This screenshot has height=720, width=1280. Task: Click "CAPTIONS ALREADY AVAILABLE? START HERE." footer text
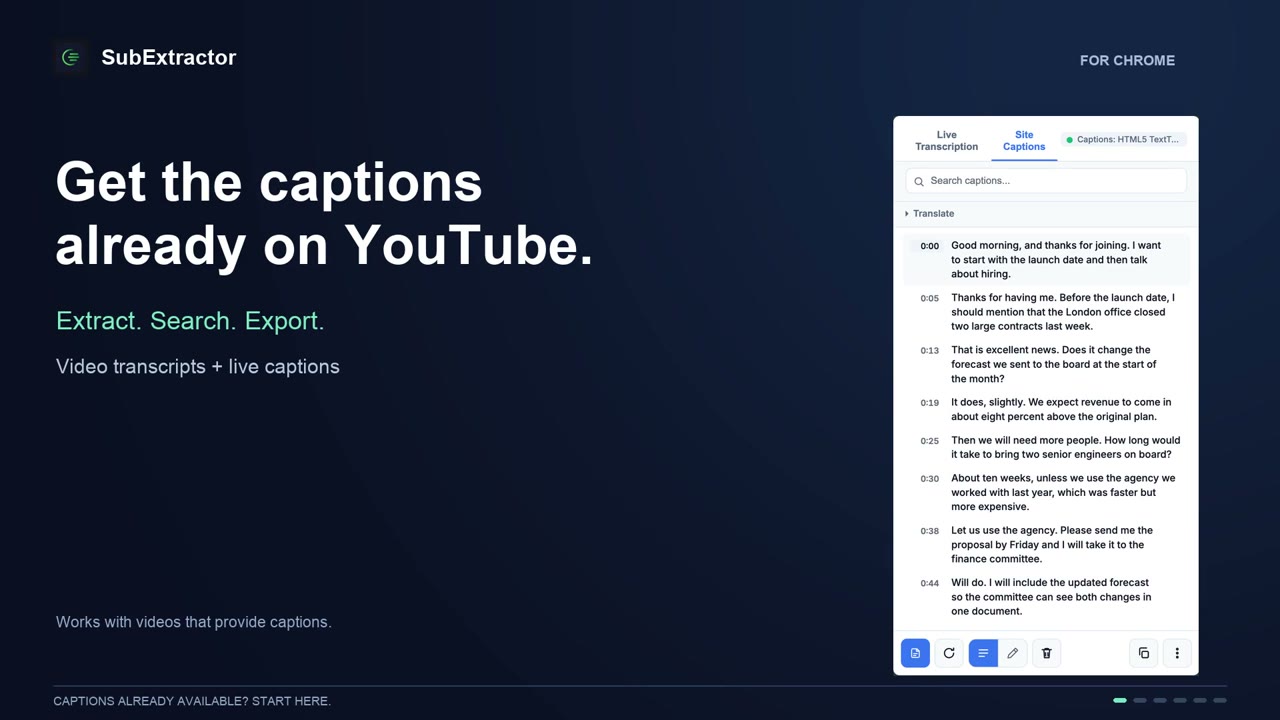[x=192, y=701]
